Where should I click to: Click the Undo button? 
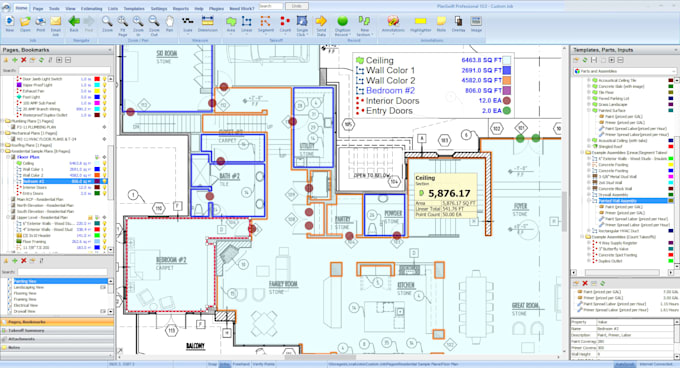tap(297, 6)
